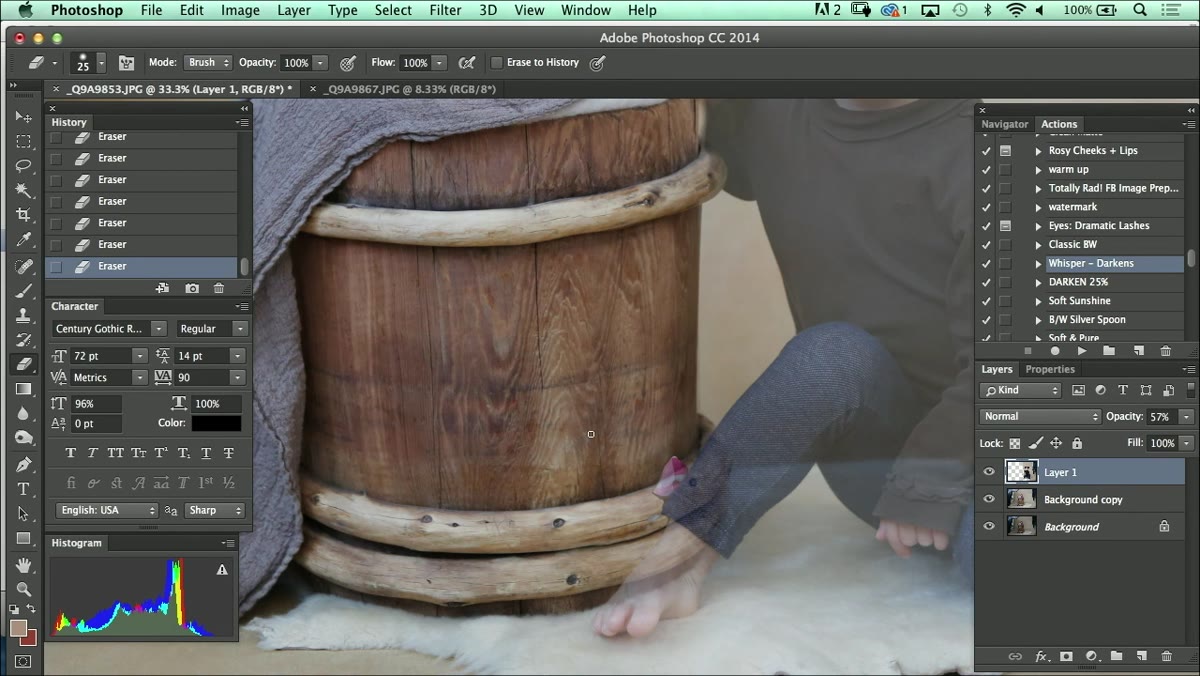Toggle brush panel from options bar
The height and width of the screenshot is (676, 1200).
(x=127, y=62)
